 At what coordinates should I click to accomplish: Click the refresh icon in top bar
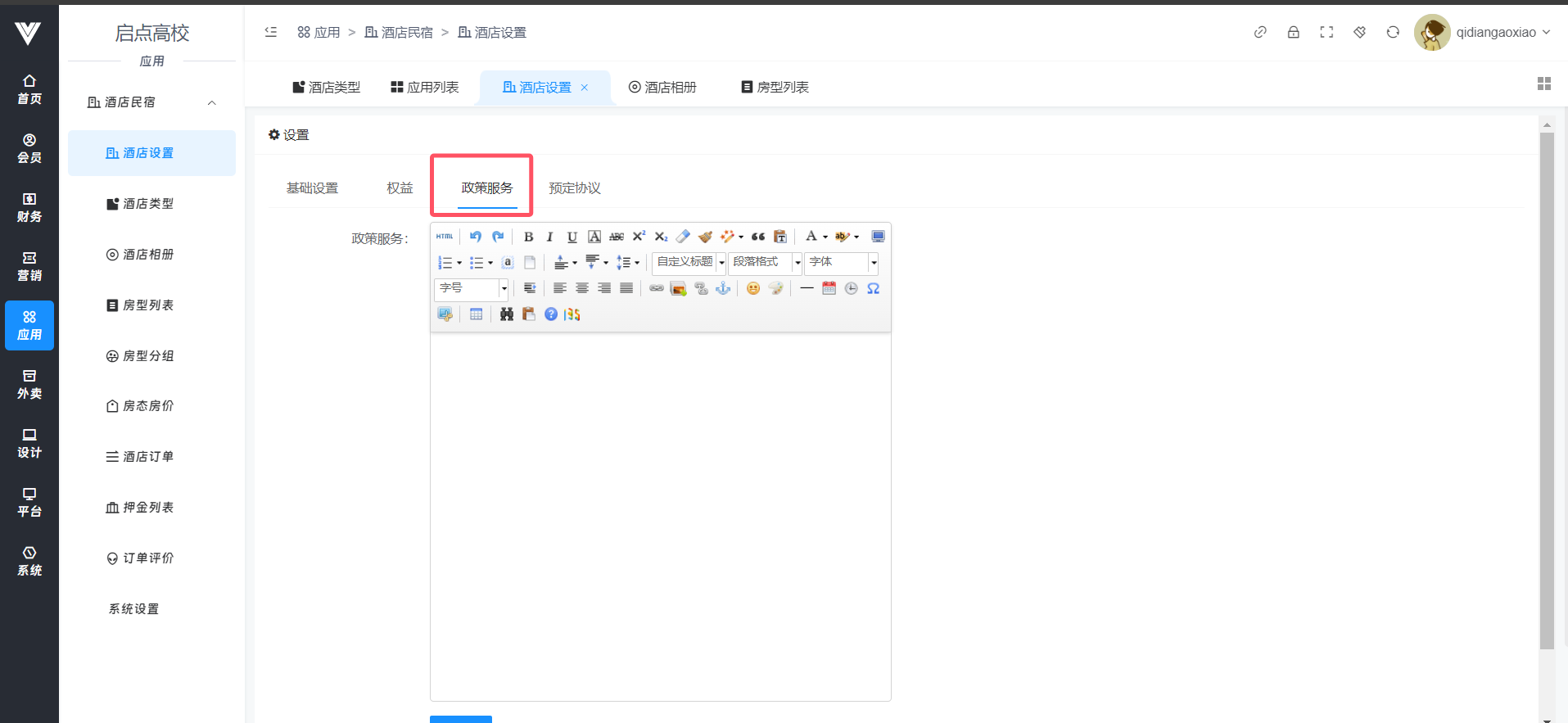pos(1393,32)
